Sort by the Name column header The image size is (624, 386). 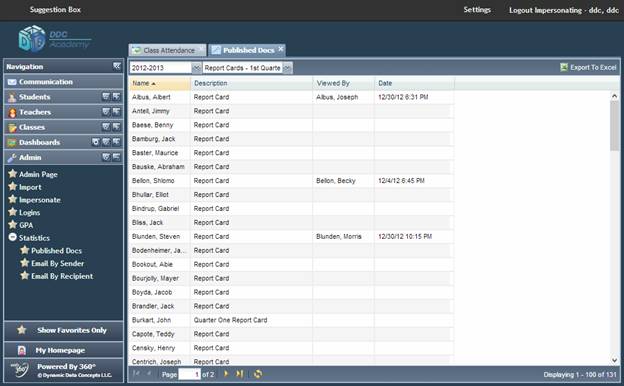160,83
